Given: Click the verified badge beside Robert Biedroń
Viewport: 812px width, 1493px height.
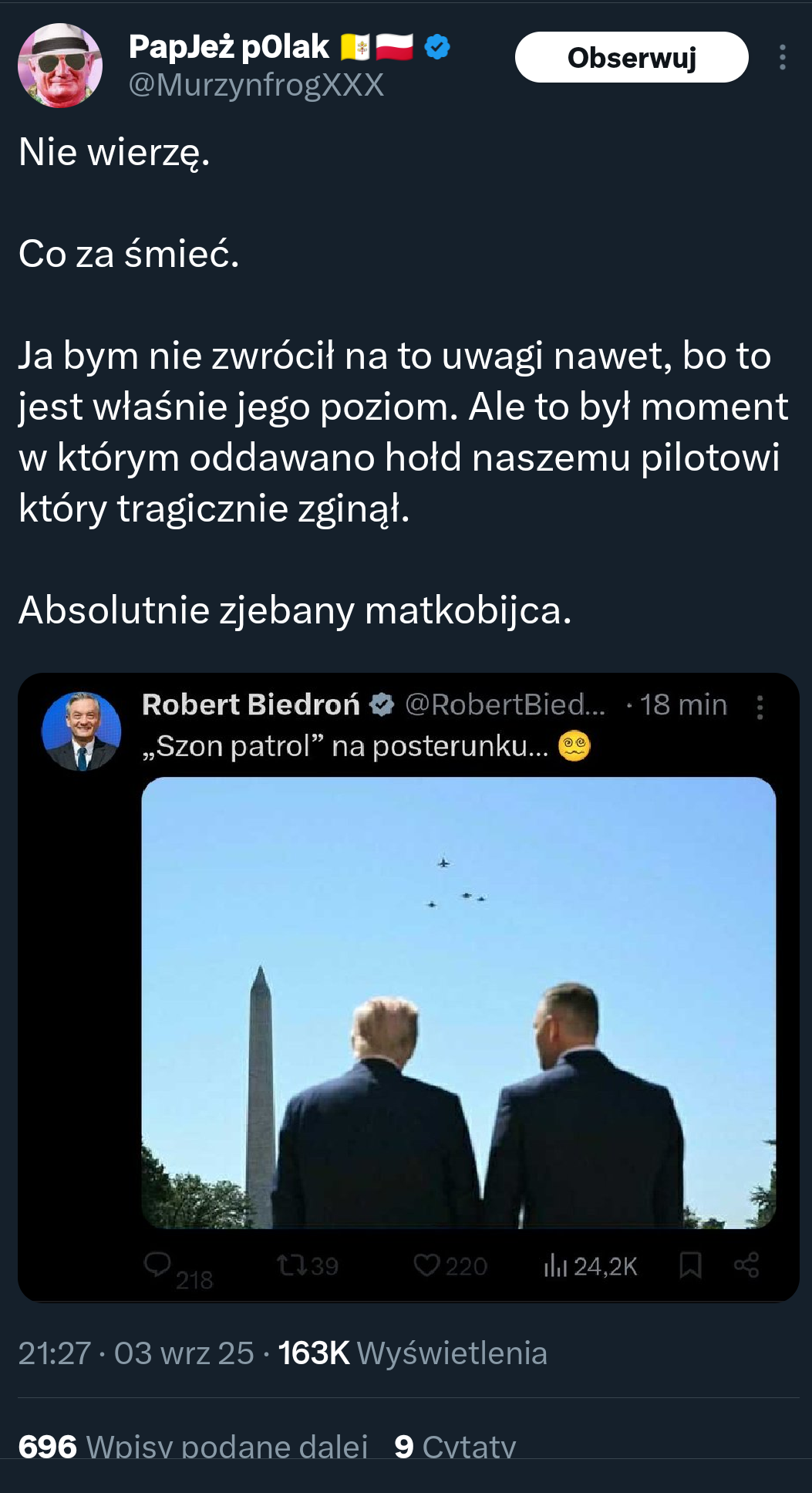Looking at the screenshot, I should point(382,704).
